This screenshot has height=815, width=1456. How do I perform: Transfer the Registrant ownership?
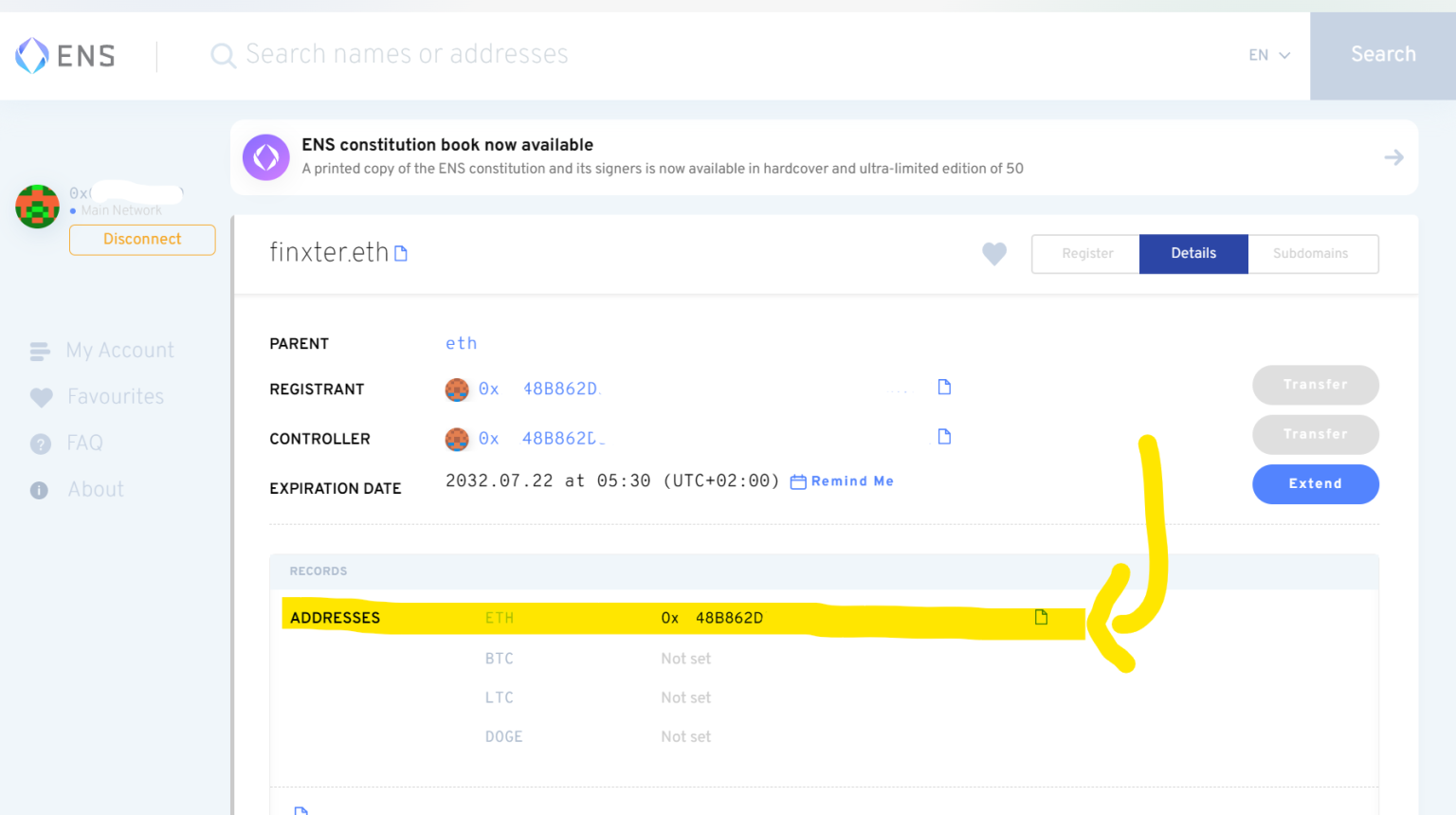1315,385
